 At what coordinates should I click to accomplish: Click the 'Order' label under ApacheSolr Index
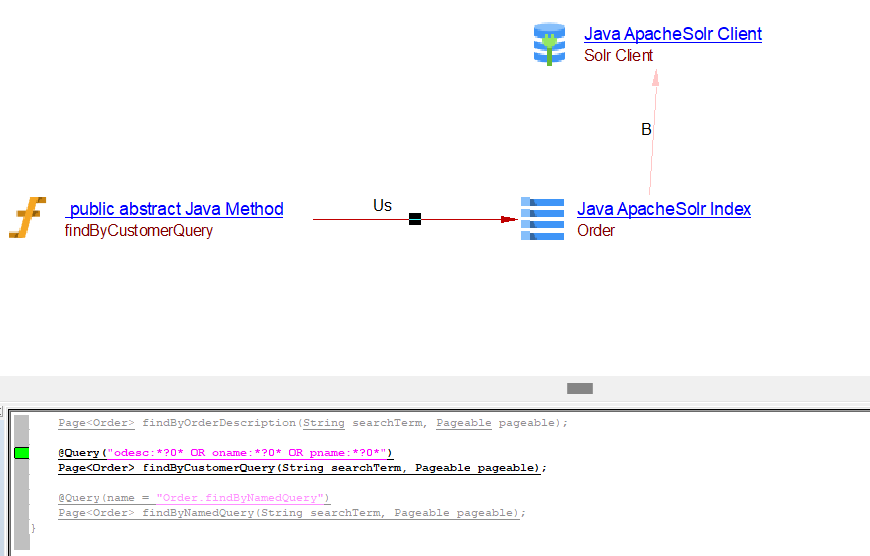point(596,231)
